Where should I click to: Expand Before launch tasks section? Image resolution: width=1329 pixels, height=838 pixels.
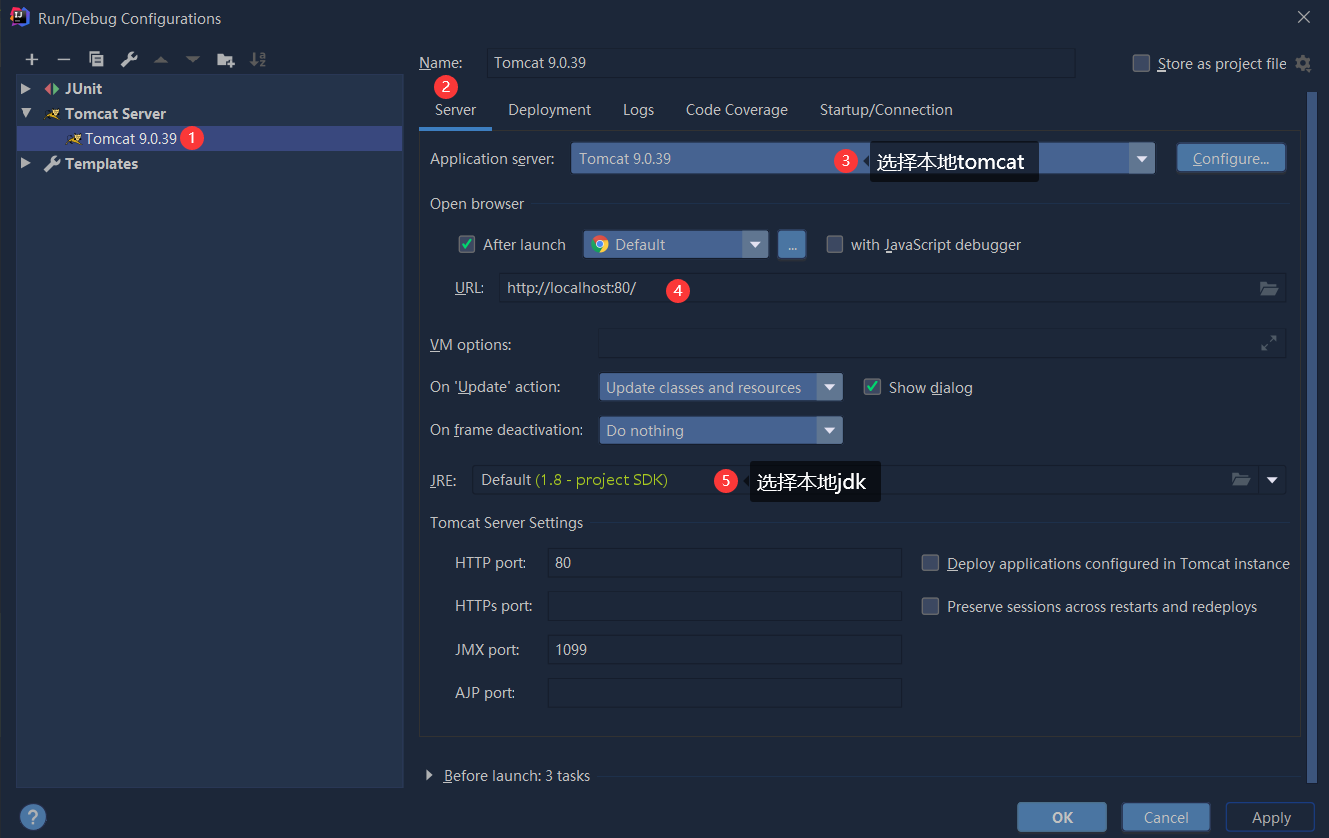[x=430, y=775]
